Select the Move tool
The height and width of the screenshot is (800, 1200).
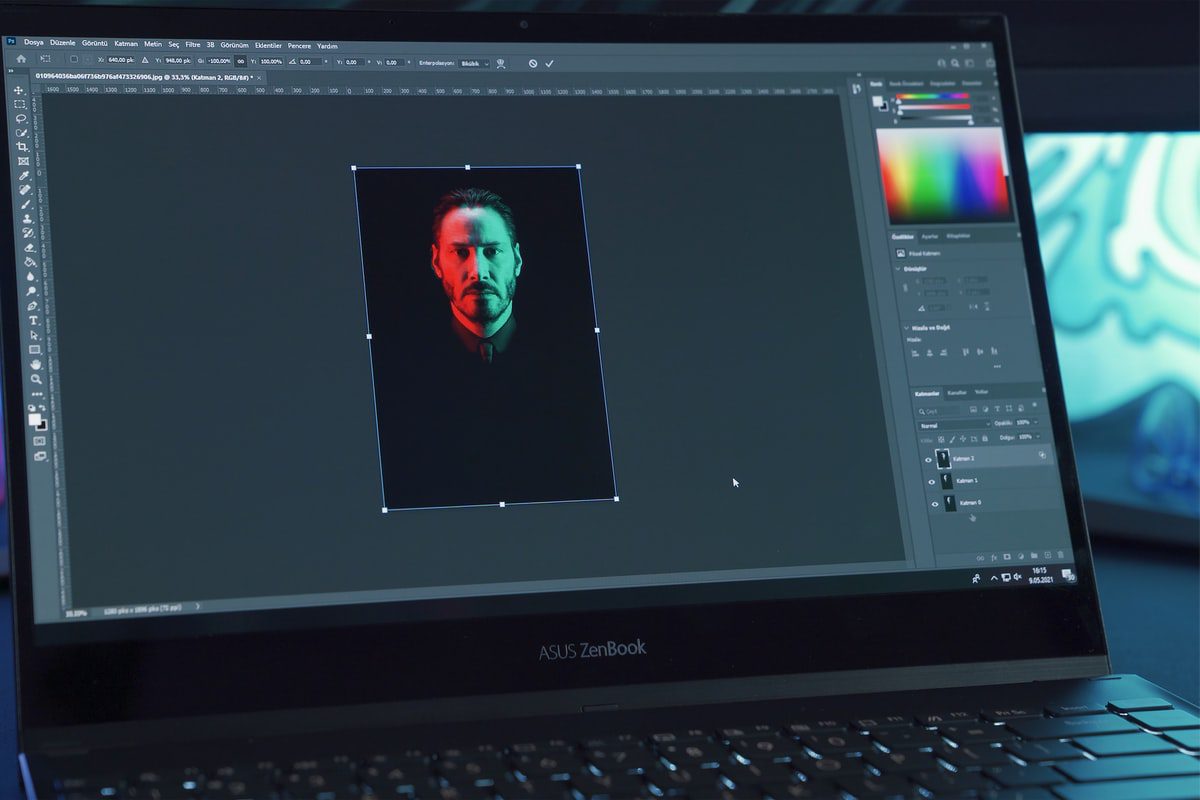click(x=18, y=91)
